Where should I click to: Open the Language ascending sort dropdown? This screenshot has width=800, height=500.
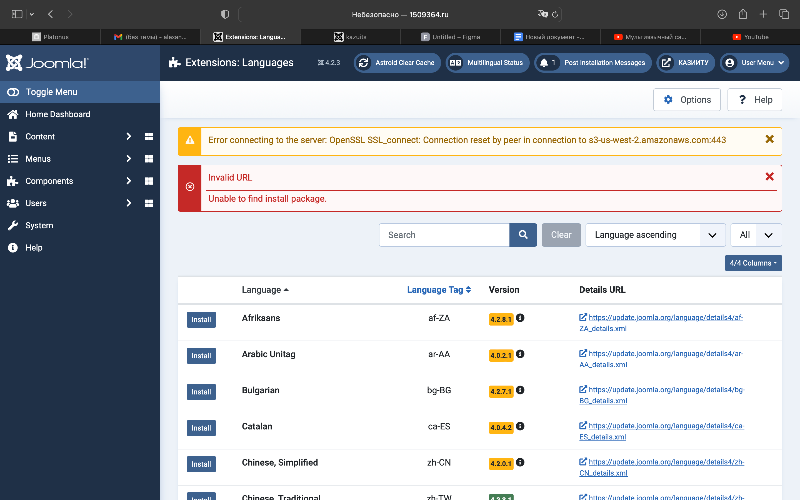pos(656,235)
